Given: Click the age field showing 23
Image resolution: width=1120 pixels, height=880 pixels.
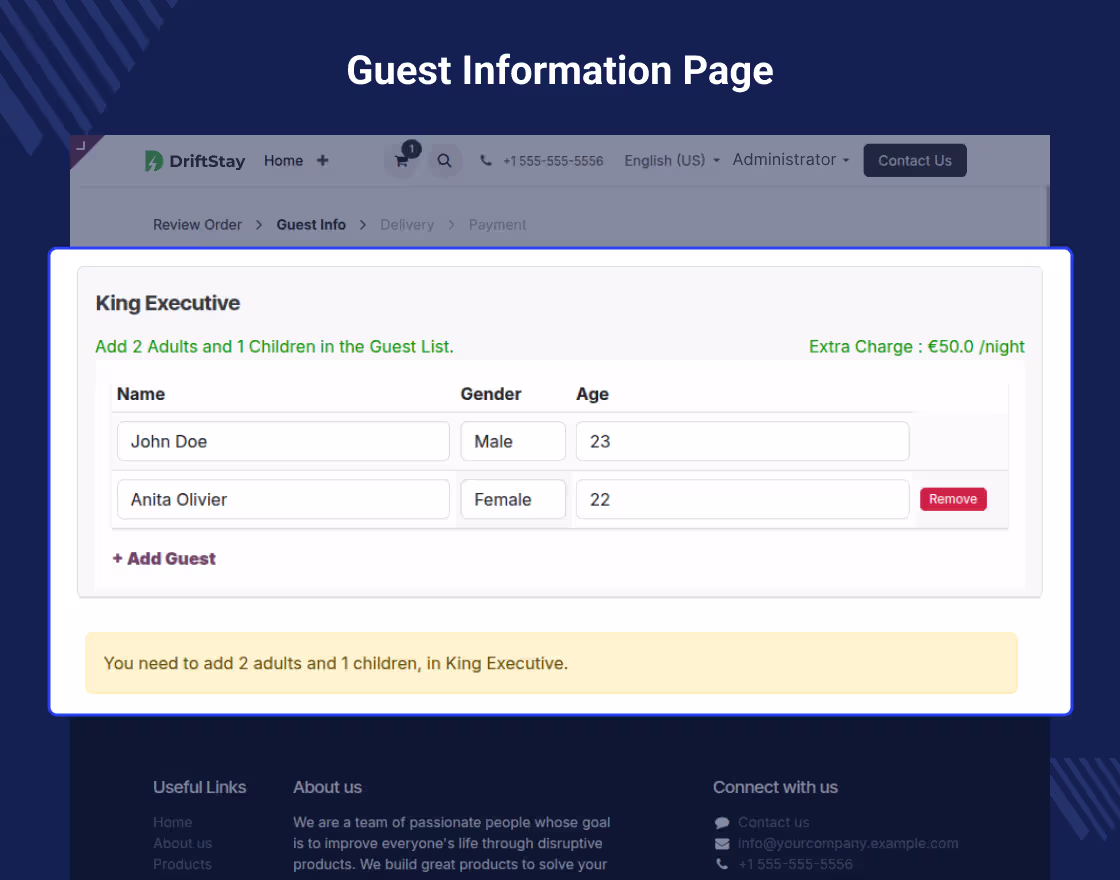Looking at the screenshot, I should click(x=742, y=441).
